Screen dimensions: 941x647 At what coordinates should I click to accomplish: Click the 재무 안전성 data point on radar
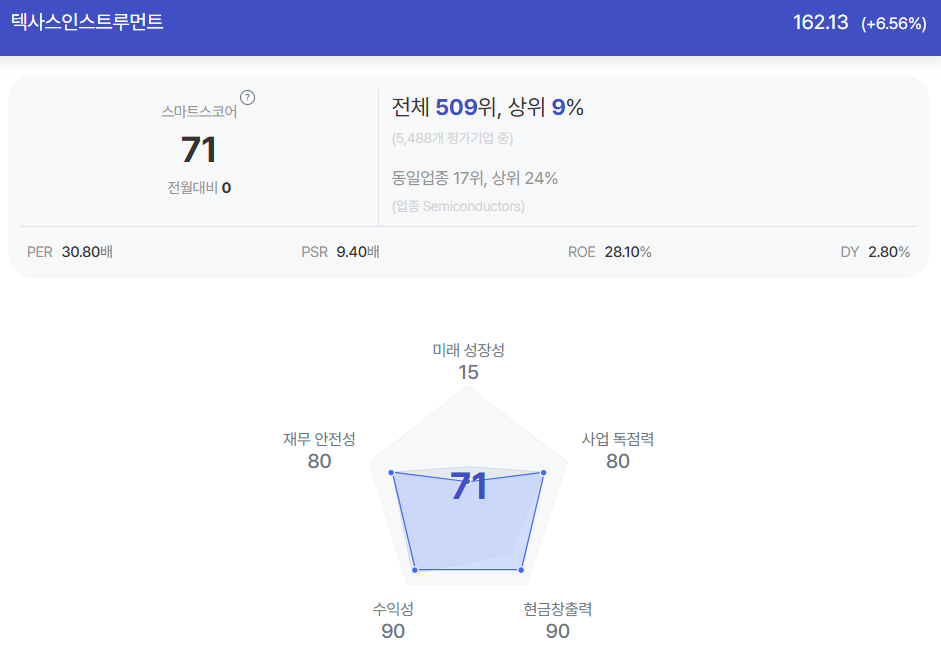391,473
